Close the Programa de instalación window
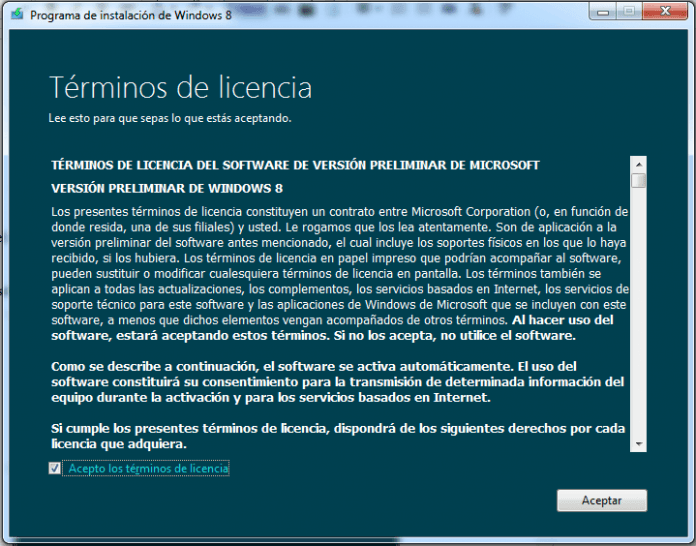This screenshot has width=696, height=546. click(x=664, y=12)
